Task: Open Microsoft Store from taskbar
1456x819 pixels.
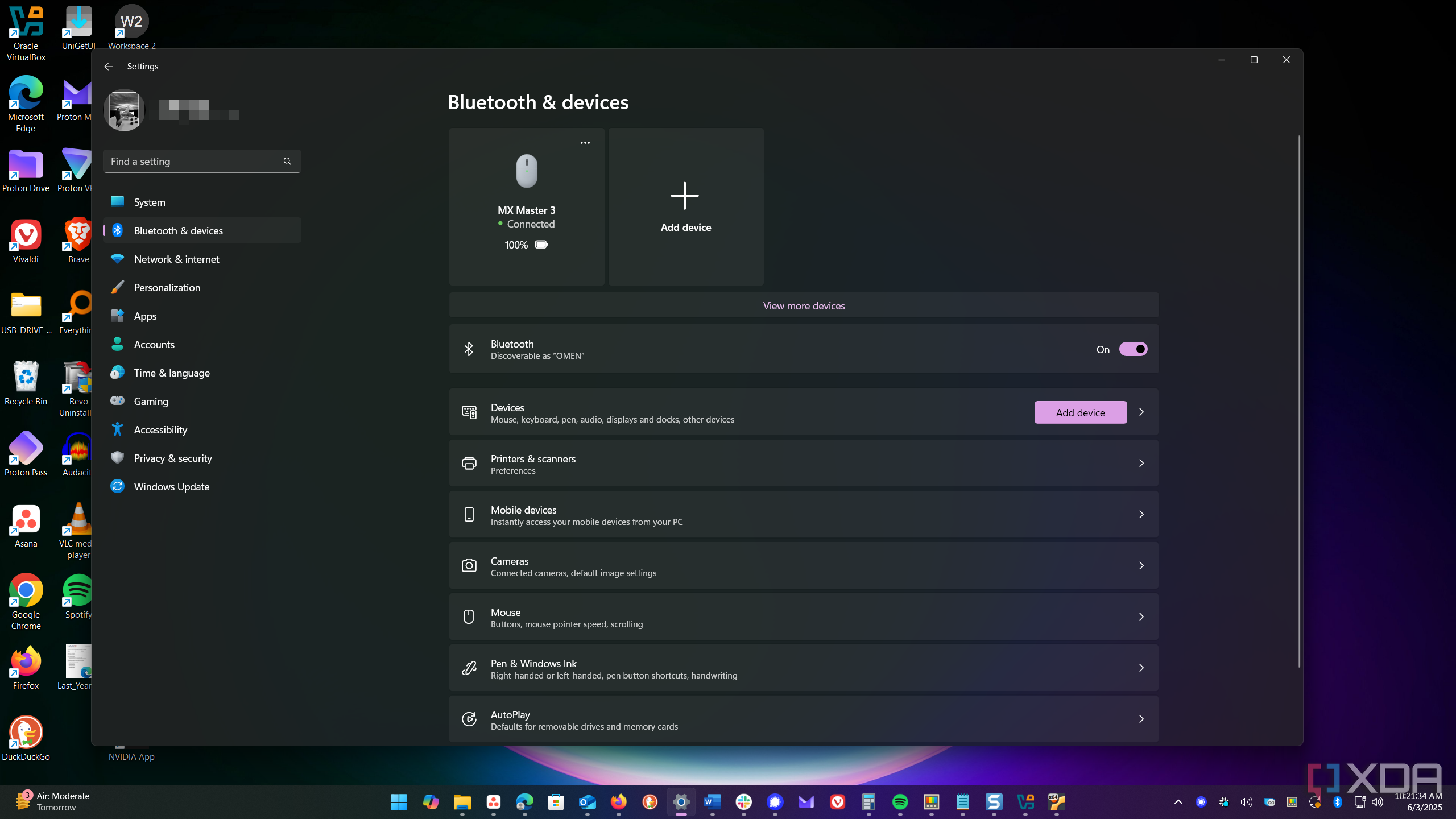Action: pos(556,802)
